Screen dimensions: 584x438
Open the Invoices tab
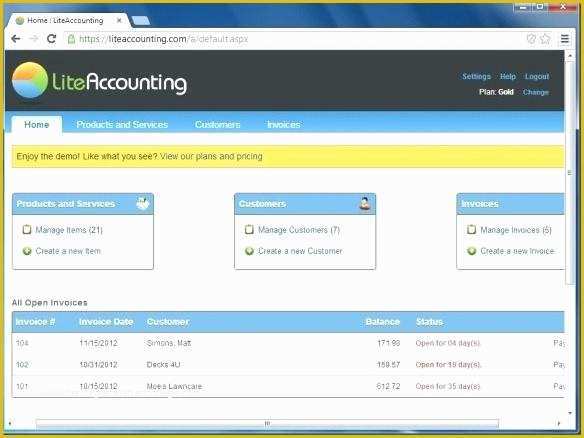click(283, 124)
